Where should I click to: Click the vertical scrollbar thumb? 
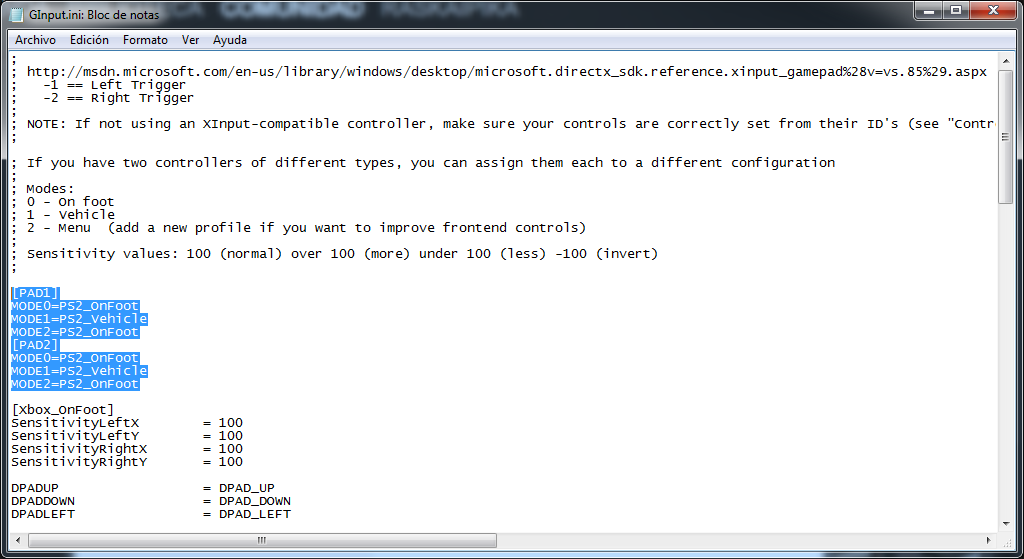click(x=1005, y=137)
